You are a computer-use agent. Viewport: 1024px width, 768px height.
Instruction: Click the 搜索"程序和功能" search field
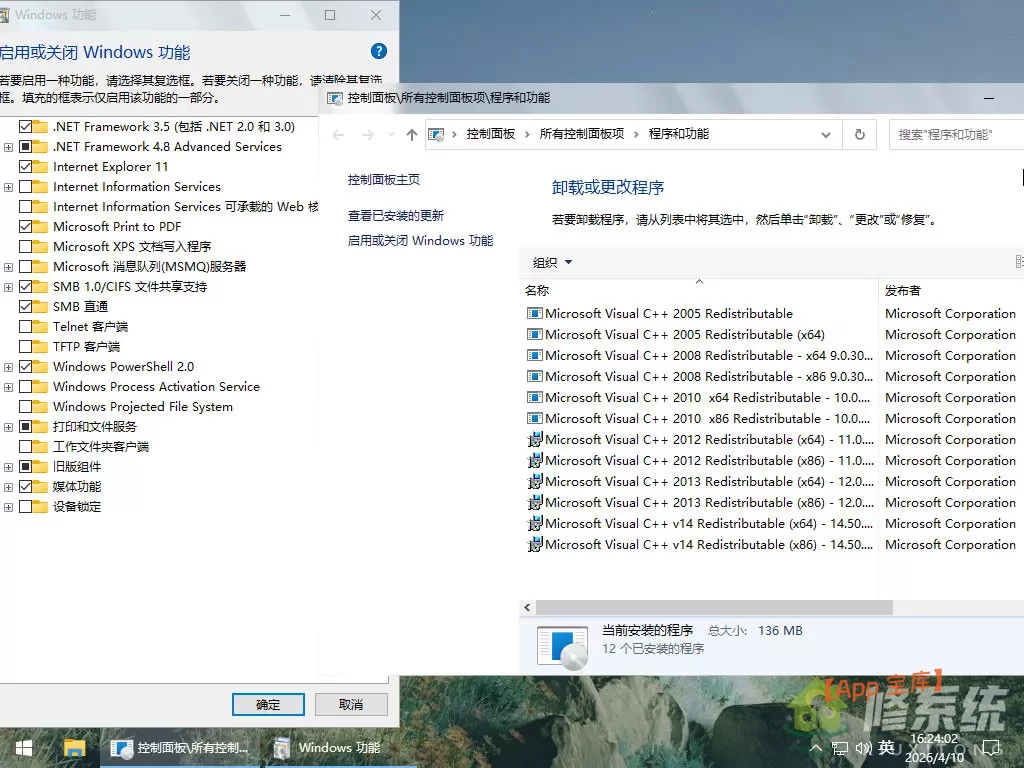point(955,134)
